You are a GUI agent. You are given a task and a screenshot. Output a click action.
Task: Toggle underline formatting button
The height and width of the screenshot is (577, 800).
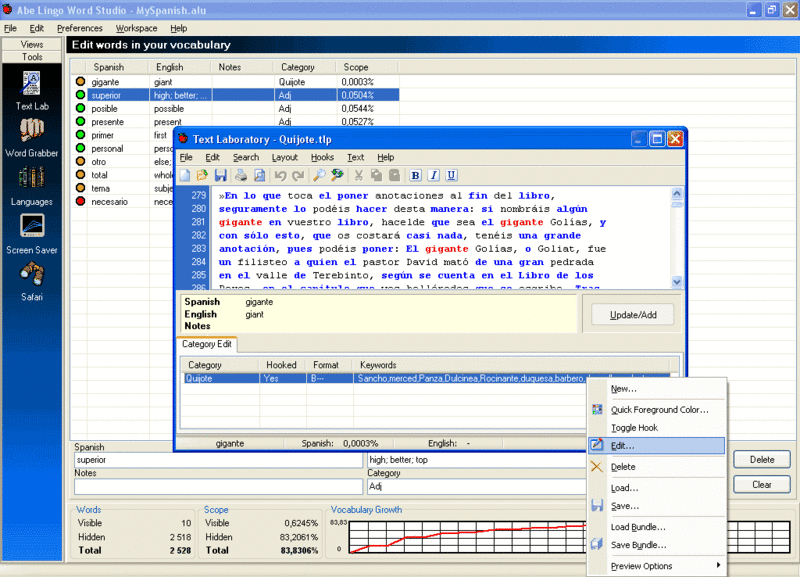tap(452, 175)
